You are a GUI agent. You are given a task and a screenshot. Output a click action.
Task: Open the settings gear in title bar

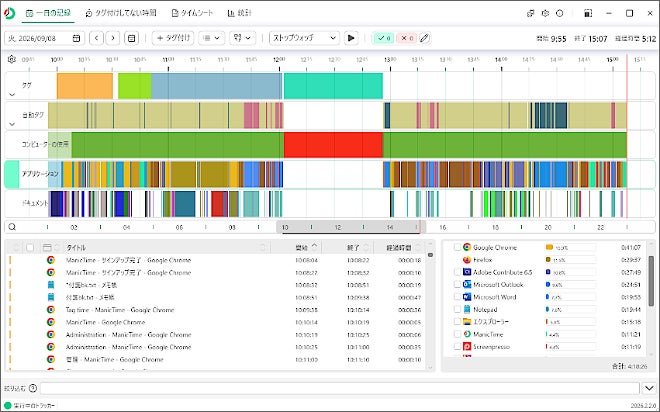[545, 13]
